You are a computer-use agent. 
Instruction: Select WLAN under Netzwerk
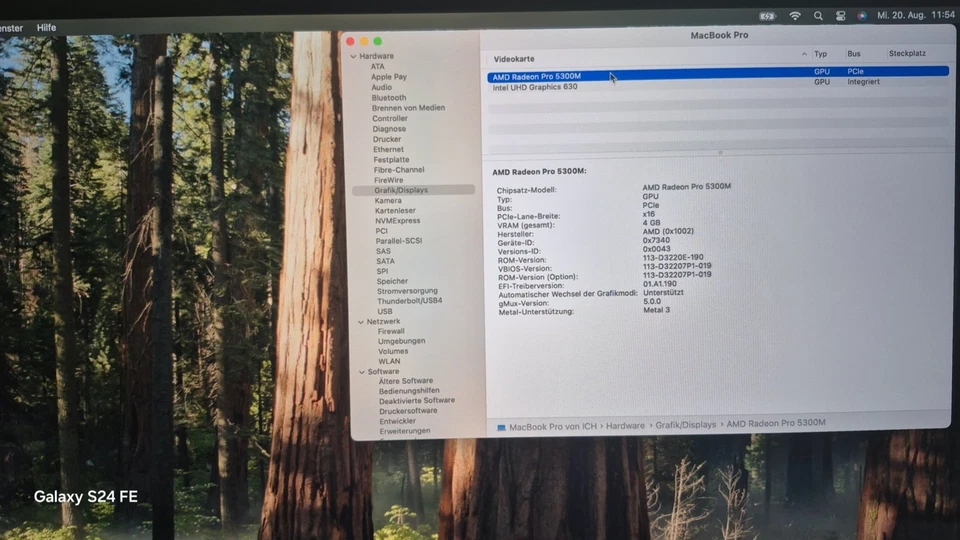pos(389,361)
